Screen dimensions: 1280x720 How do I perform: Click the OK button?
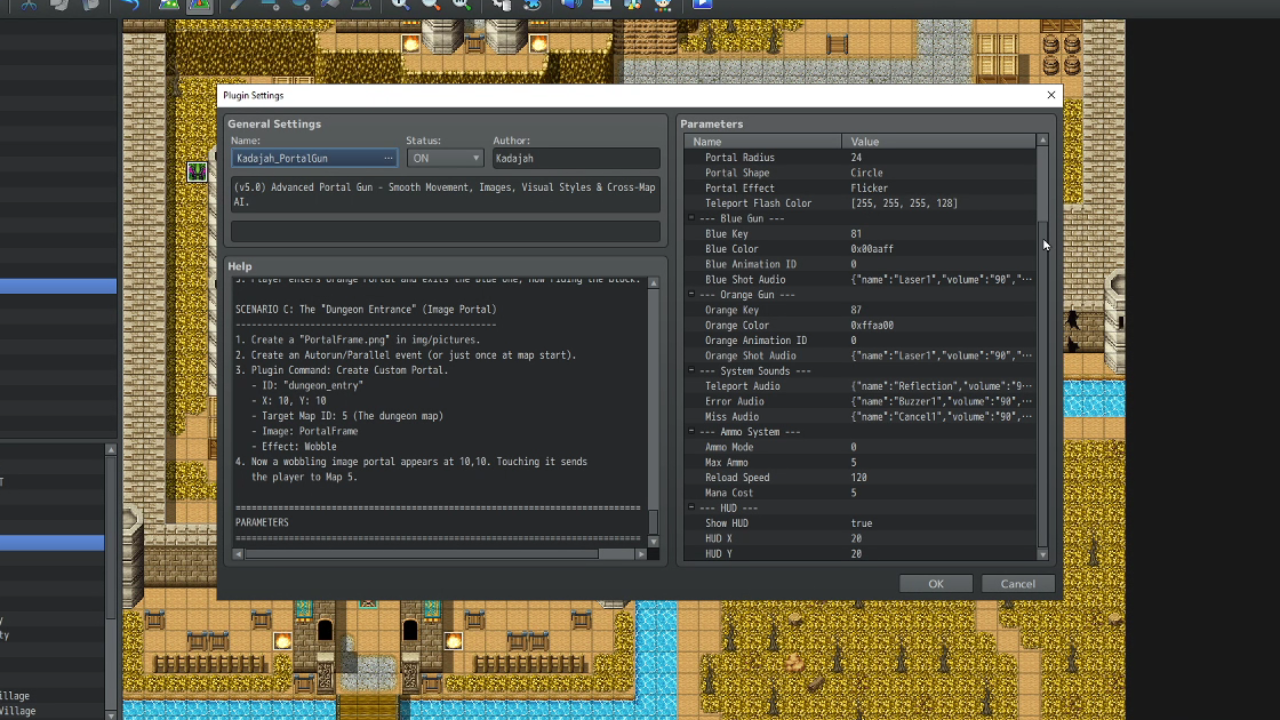pos(935,584)
